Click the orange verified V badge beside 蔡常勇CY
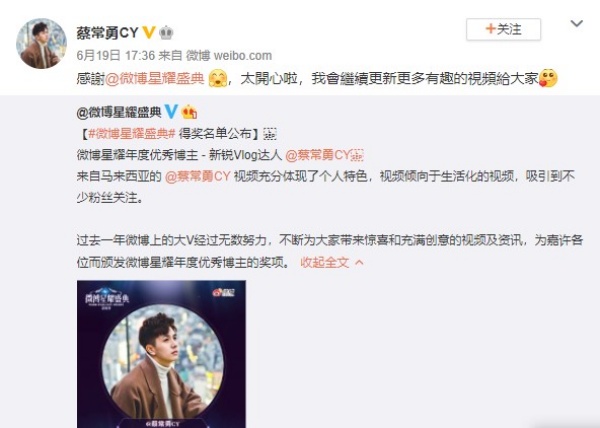Image resolution: width=600 pixels, height=428 pixels. [149, 32]
